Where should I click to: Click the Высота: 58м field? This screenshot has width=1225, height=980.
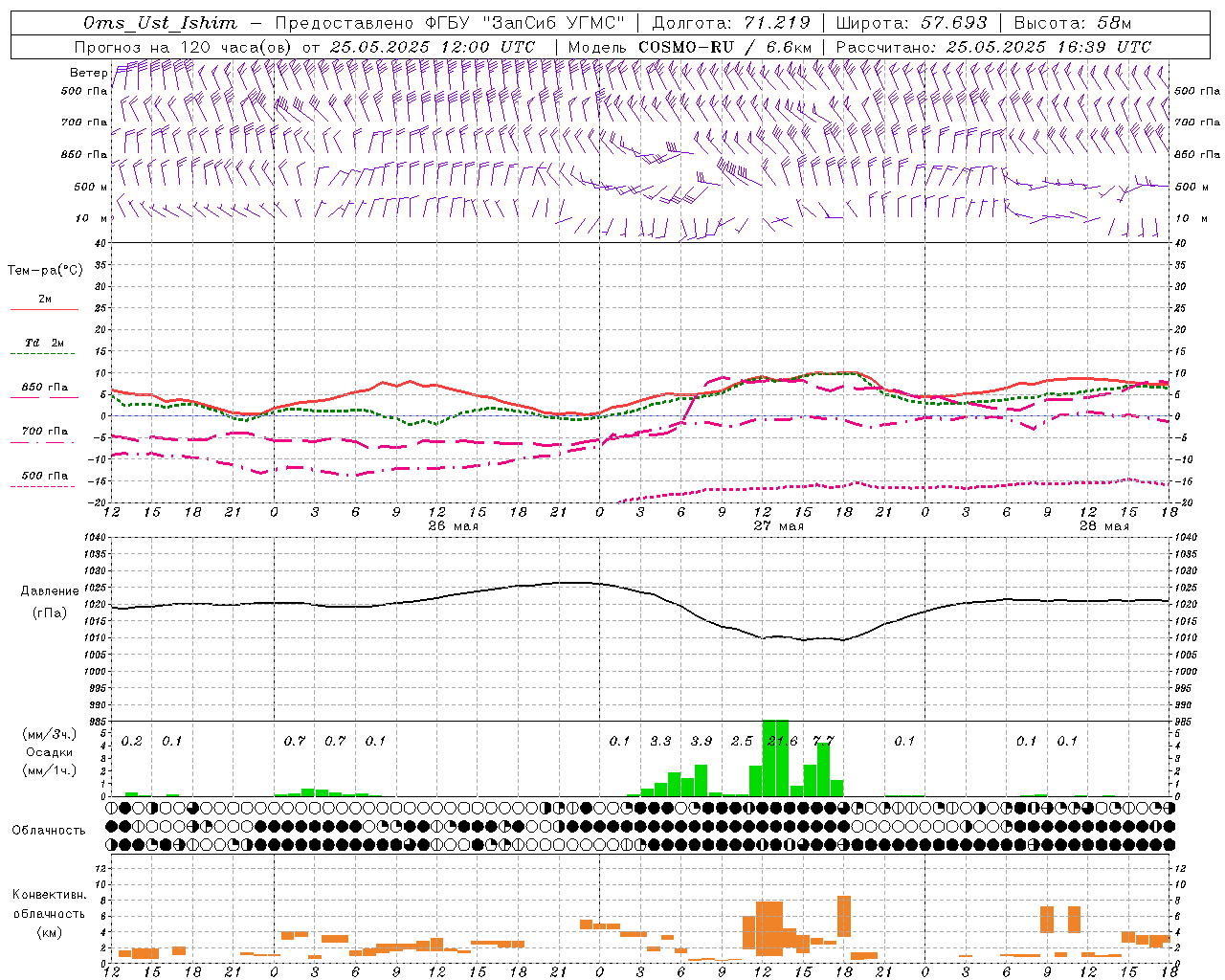tap(1072, 23)
